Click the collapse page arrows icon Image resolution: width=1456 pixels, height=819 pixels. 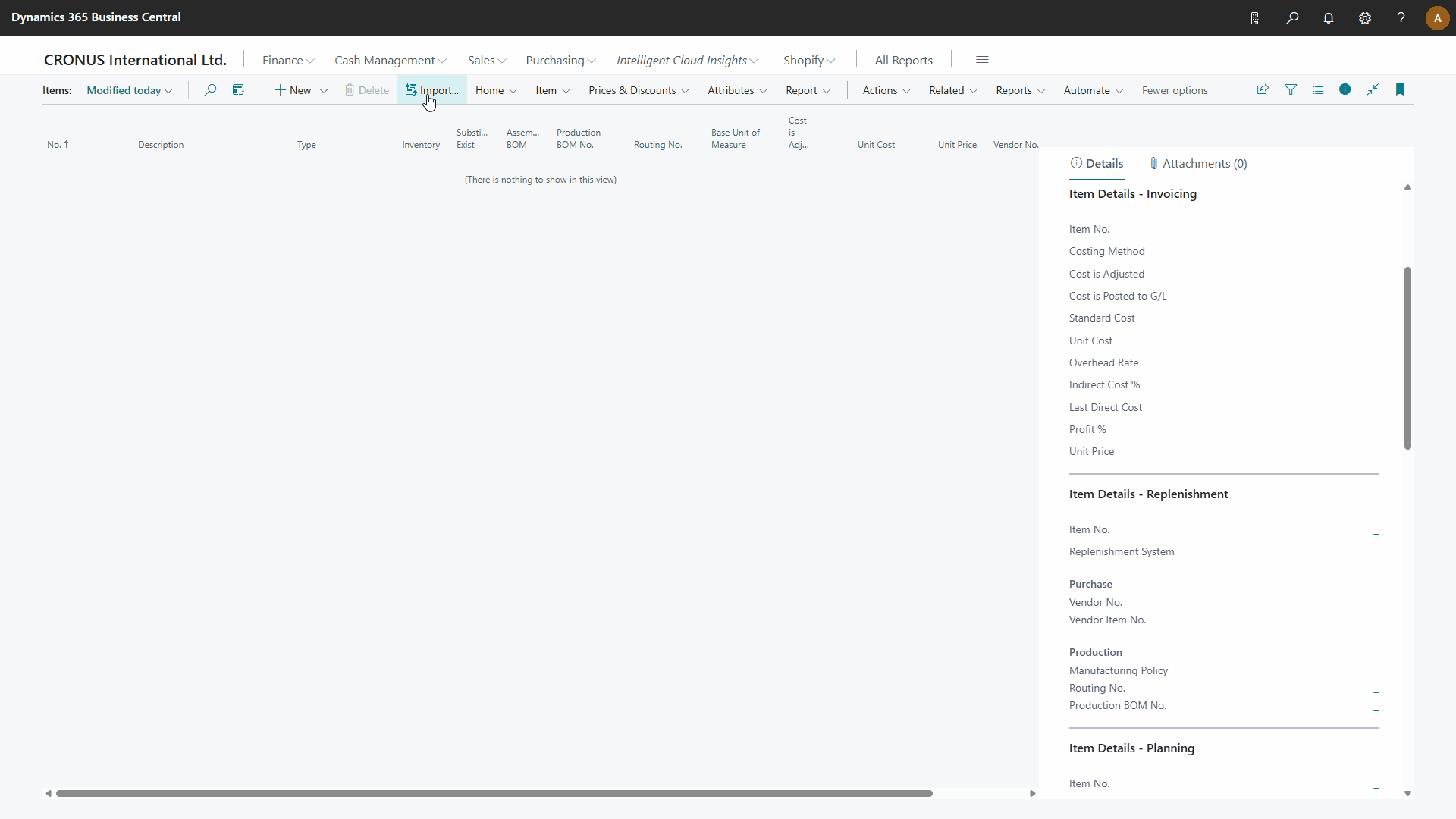[1373, 90]
